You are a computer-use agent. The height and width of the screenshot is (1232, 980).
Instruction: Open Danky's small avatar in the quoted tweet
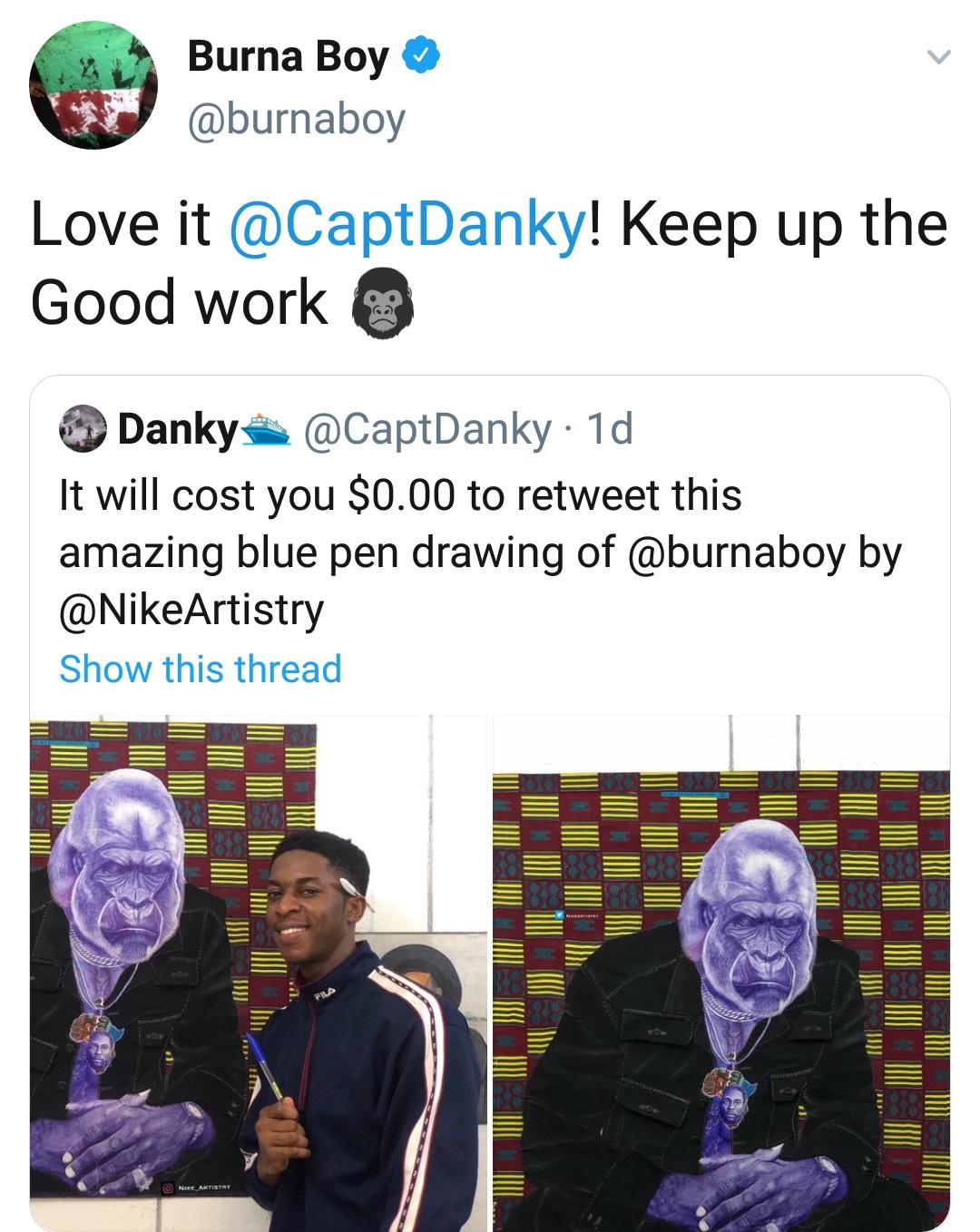point(83,429)
